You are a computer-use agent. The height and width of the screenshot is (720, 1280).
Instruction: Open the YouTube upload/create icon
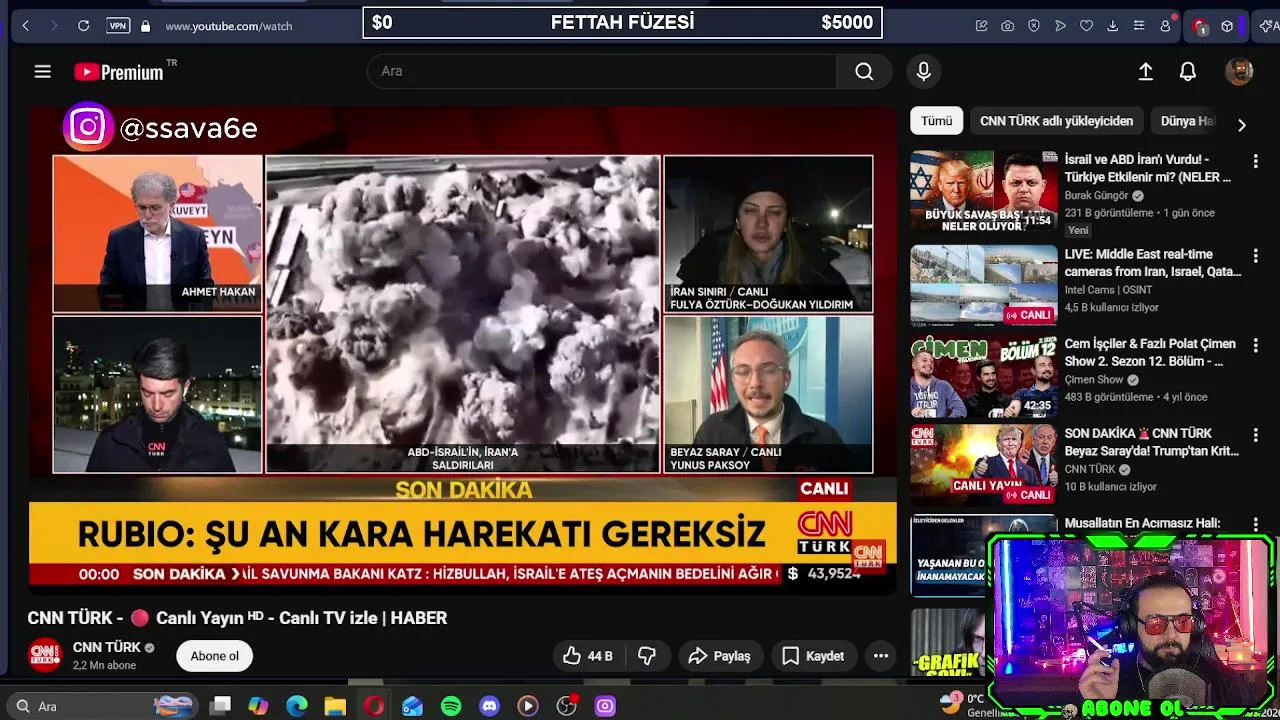(x=1146, y=72)
